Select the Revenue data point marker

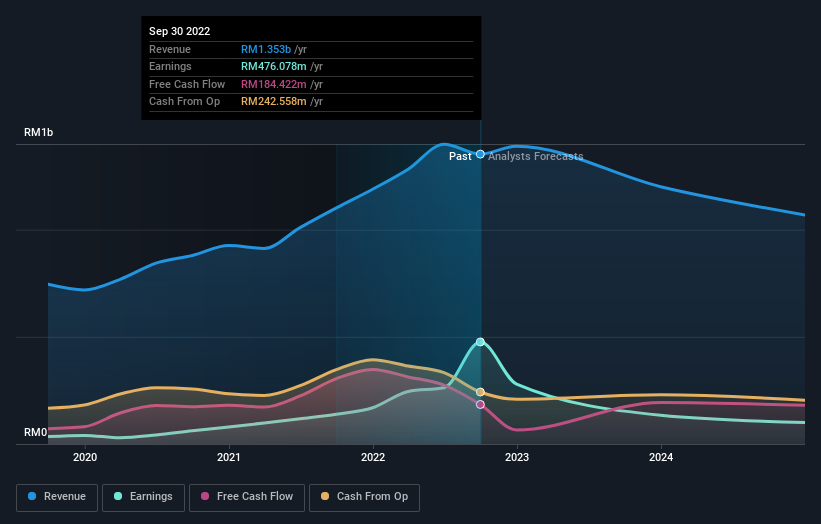point(480,154)
